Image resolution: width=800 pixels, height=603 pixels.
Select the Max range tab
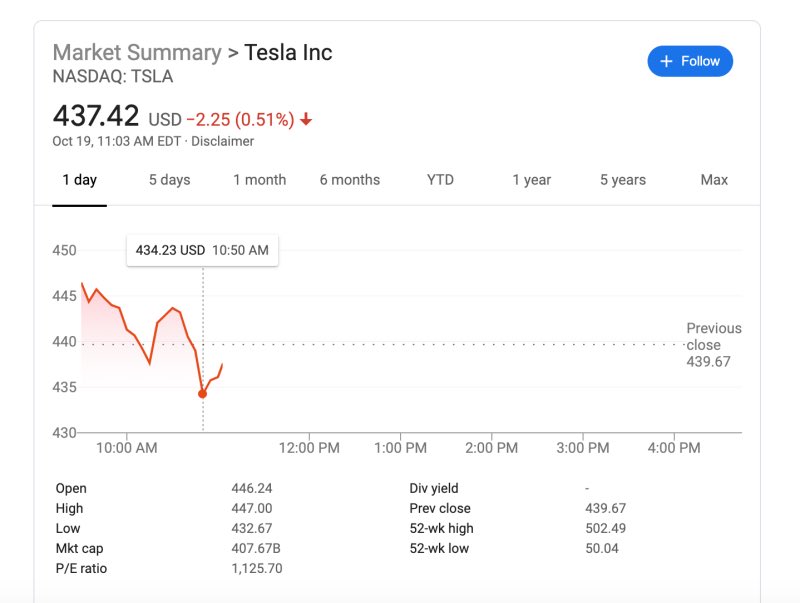click(714, 180)
